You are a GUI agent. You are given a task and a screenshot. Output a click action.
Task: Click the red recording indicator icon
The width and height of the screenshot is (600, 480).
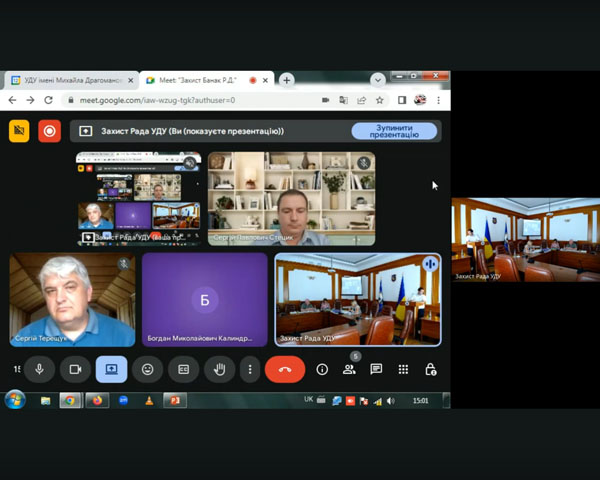pos(49,131)
